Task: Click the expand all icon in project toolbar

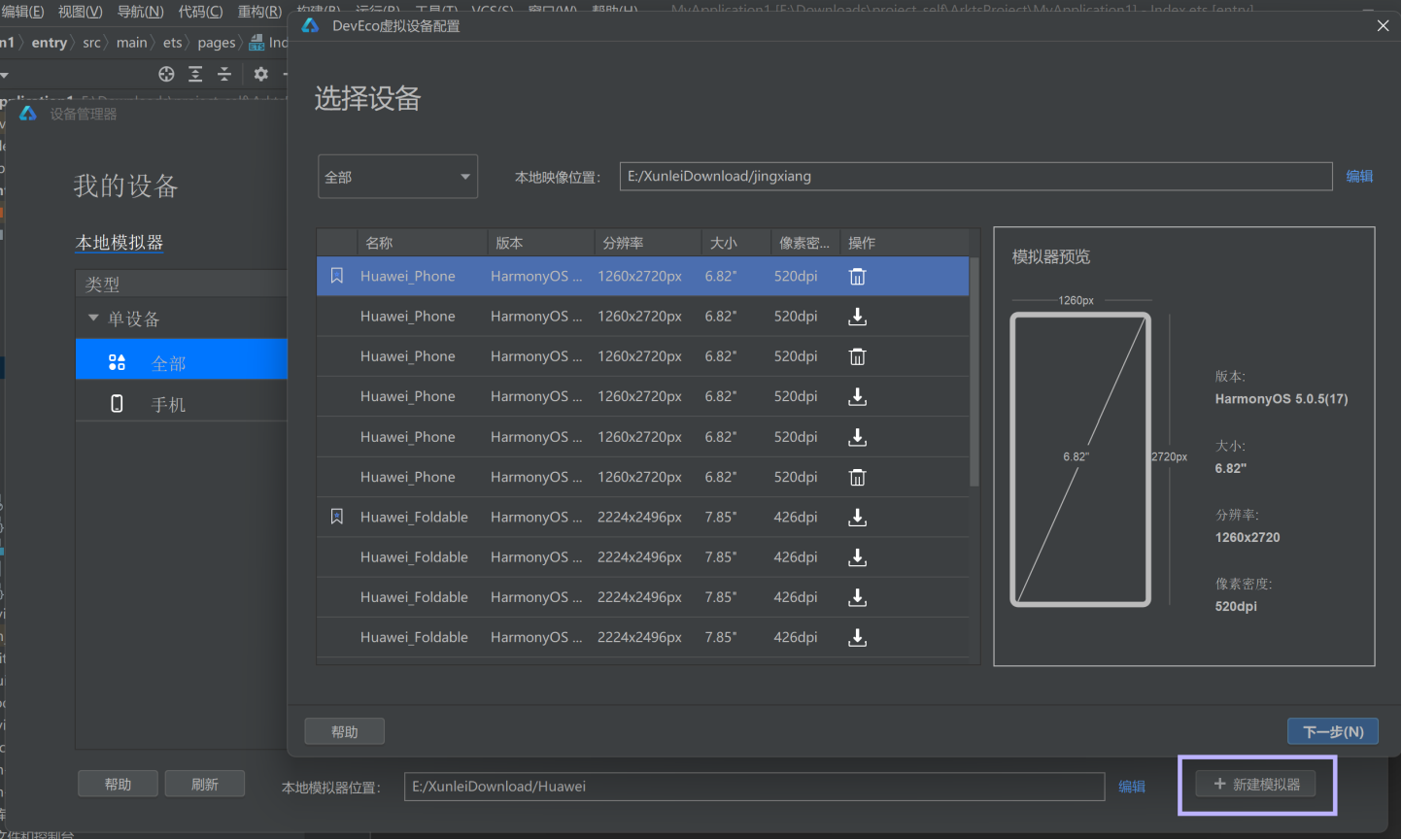Action: pyautogui.click(x=195, y=74)
